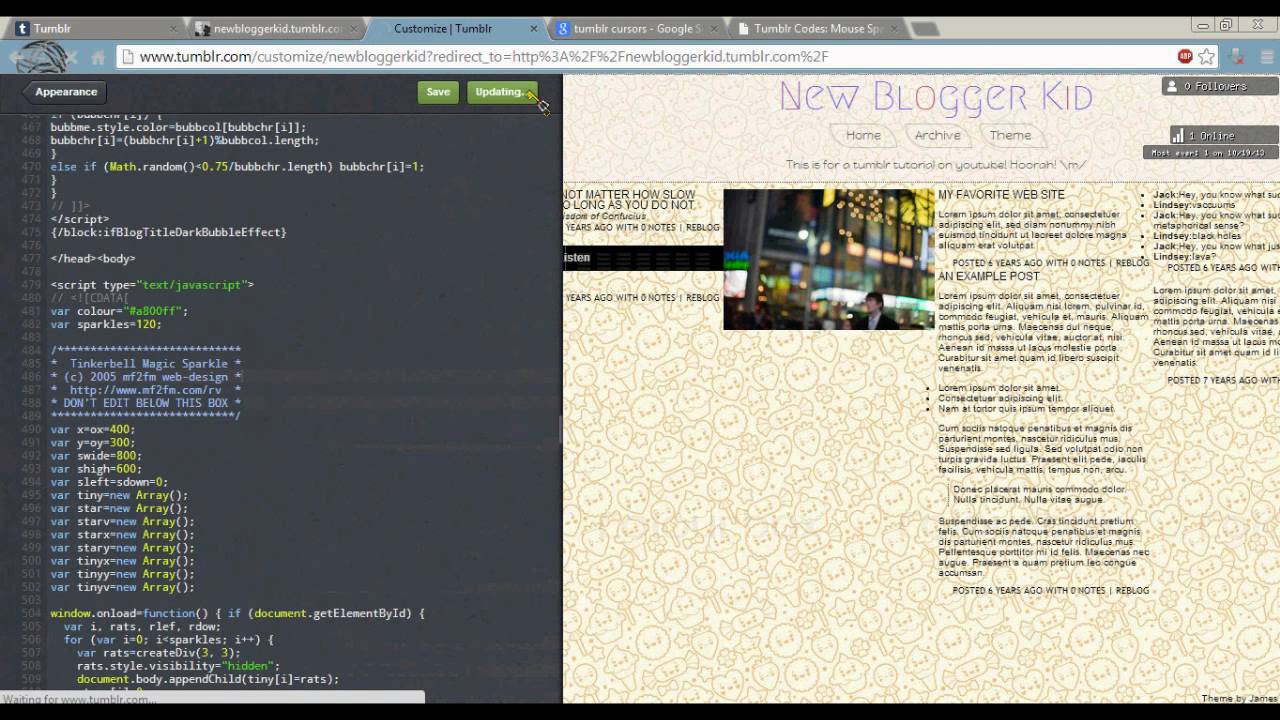Click the Google favicon on tumblr cursors tab
This screenshot has height=720, width=1280.
(563, 29)
